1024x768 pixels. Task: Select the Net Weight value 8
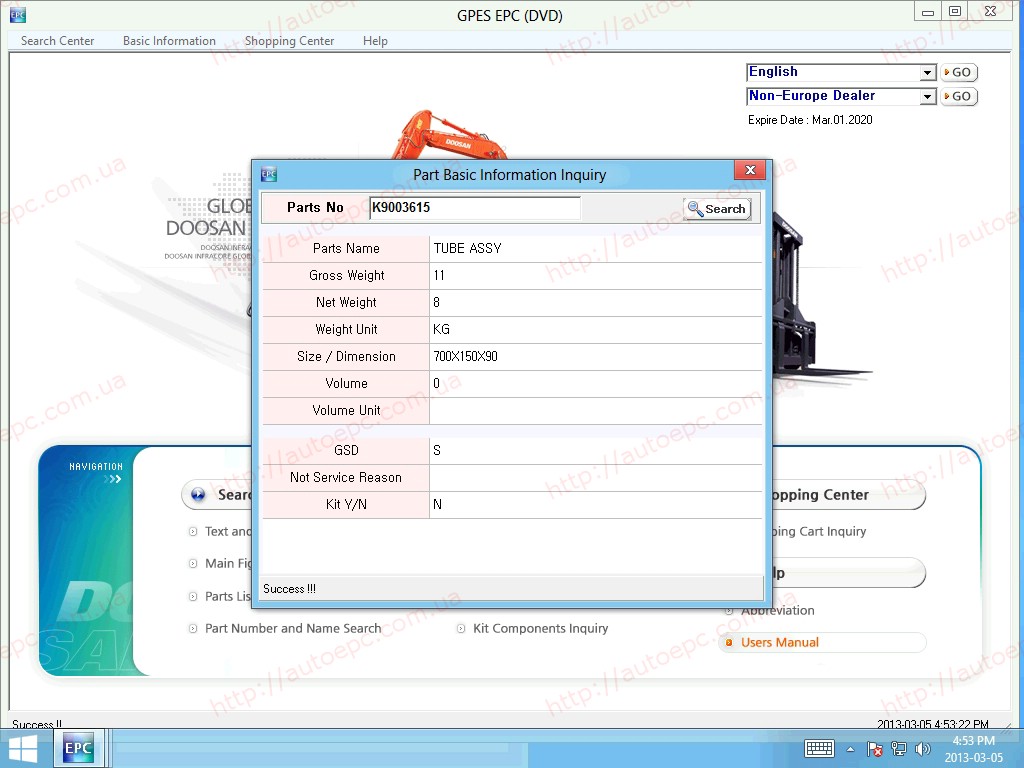tap(436, 302)
